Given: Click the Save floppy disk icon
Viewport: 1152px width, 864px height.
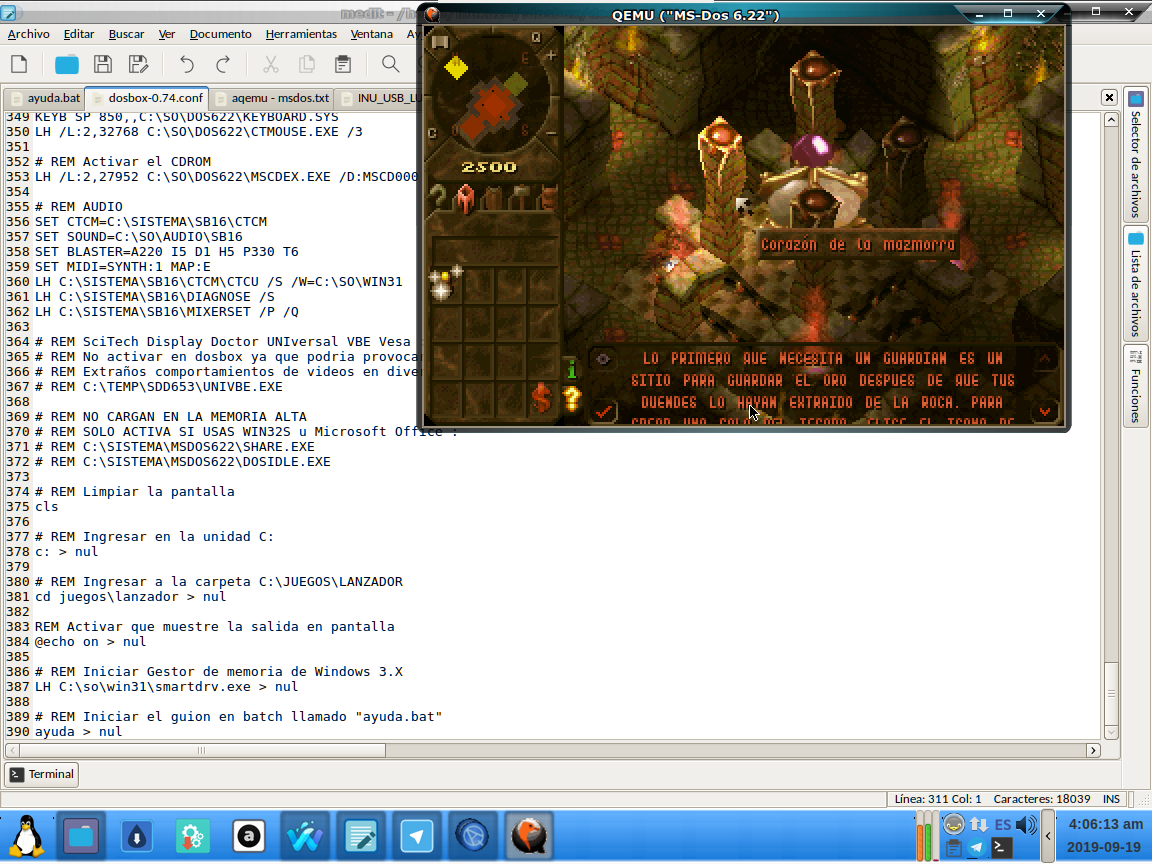Looking at the screenshot, I should pyautogui.click(x=103, y=65).
